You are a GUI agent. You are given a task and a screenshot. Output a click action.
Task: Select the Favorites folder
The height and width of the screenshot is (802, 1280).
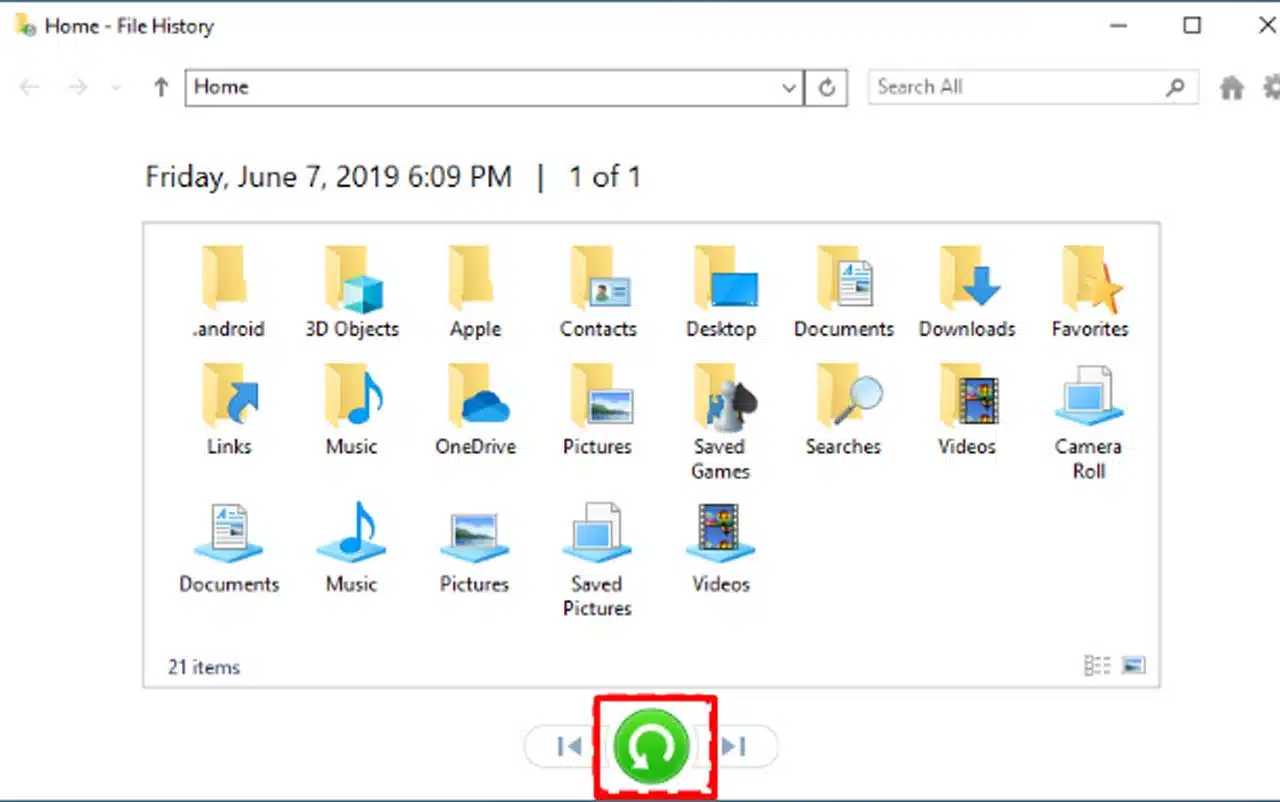click(x=1089, y=291)
